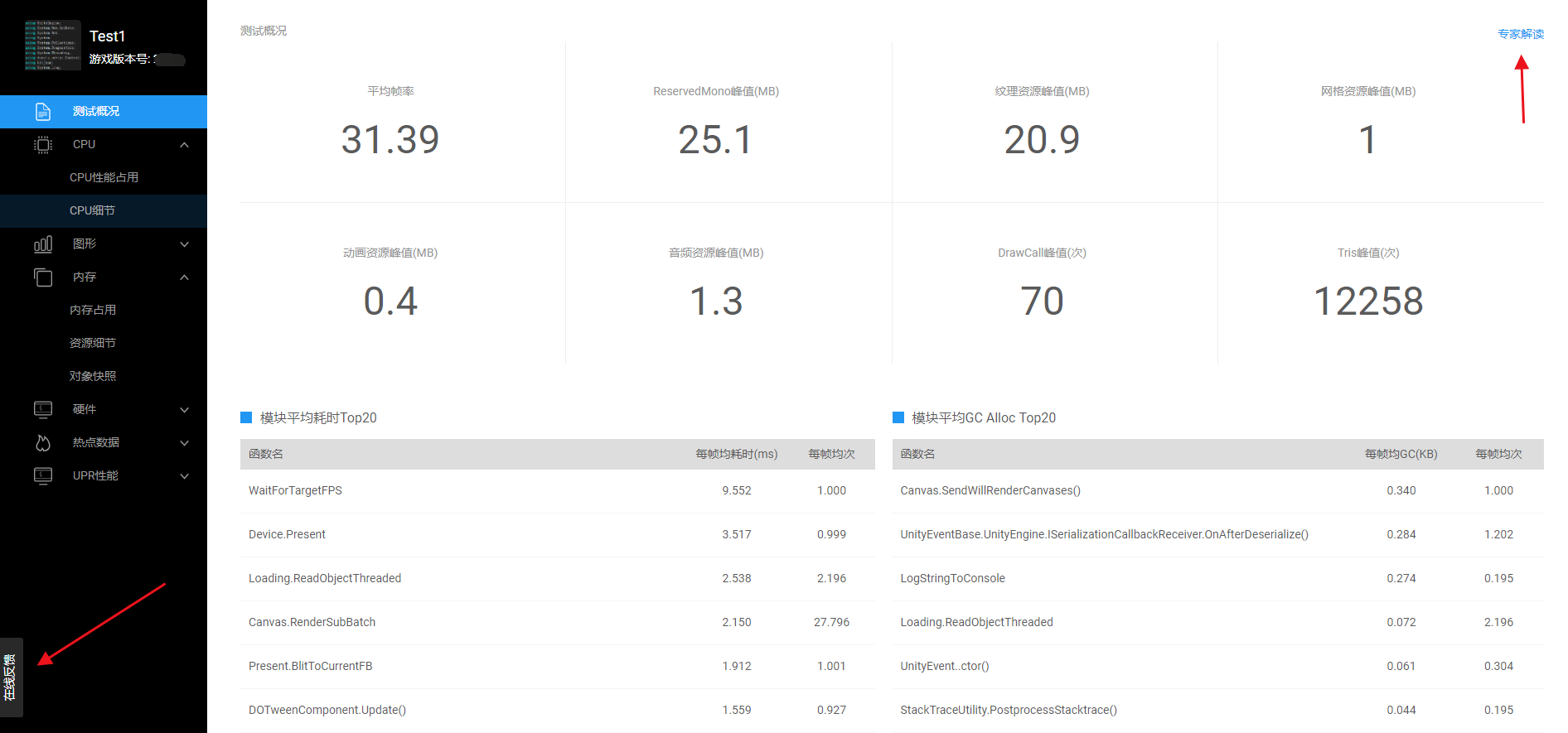This screenshot has height=733, width=1568.
Task: Select Canvas.RenderSubBatch row
Action: (x=558, y=622)
